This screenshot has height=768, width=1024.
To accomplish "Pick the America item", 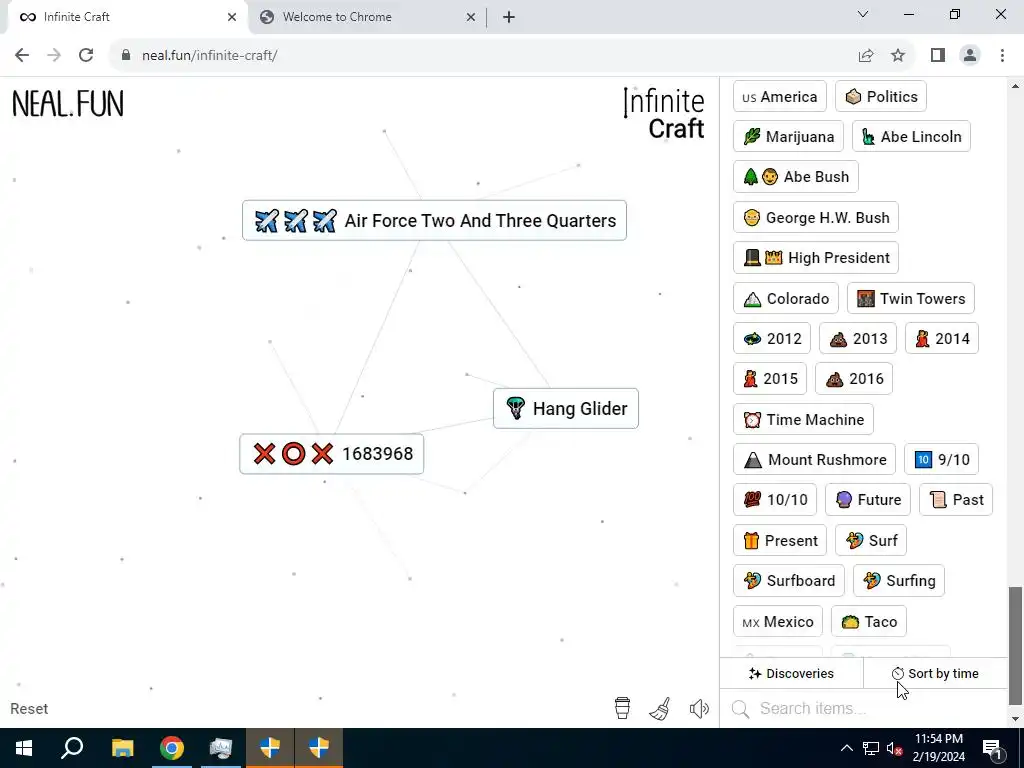I will point(780,97).
